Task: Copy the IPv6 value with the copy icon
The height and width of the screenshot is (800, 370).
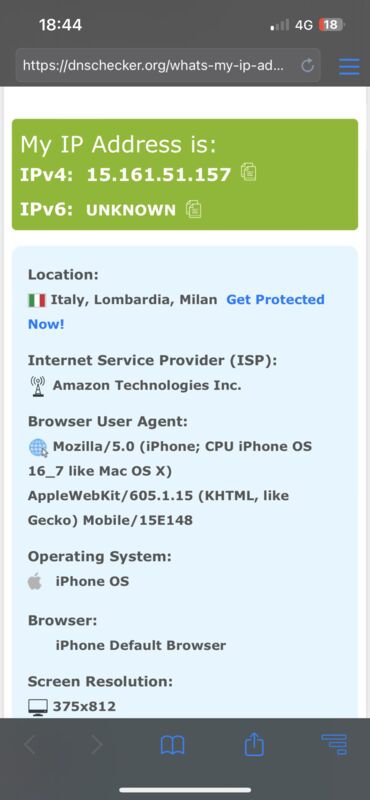Action: click(193, 209)
